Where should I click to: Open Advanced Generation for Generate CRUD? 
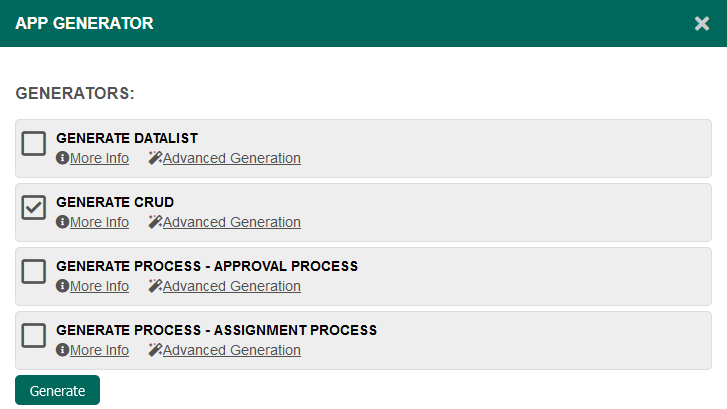click(x=231, y=222)
